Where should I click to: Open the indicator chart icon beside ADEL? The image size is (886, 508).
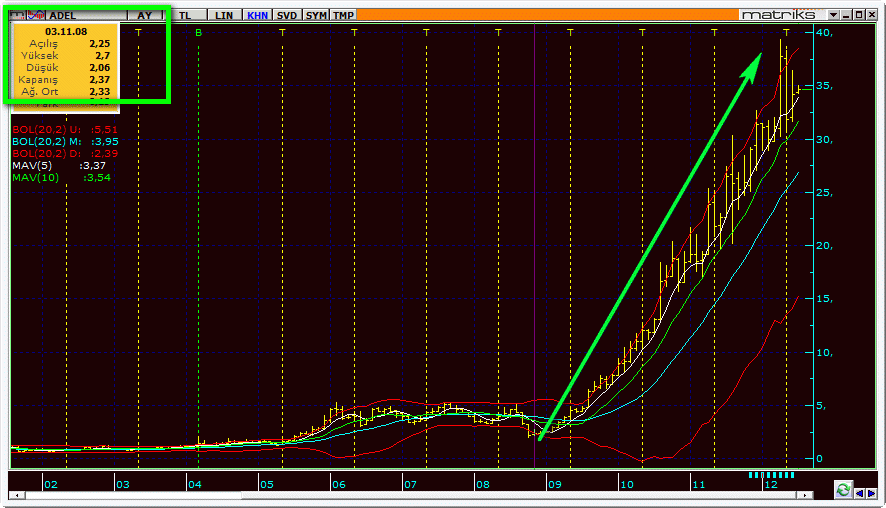pyautogui.click(x=36, y=15)
